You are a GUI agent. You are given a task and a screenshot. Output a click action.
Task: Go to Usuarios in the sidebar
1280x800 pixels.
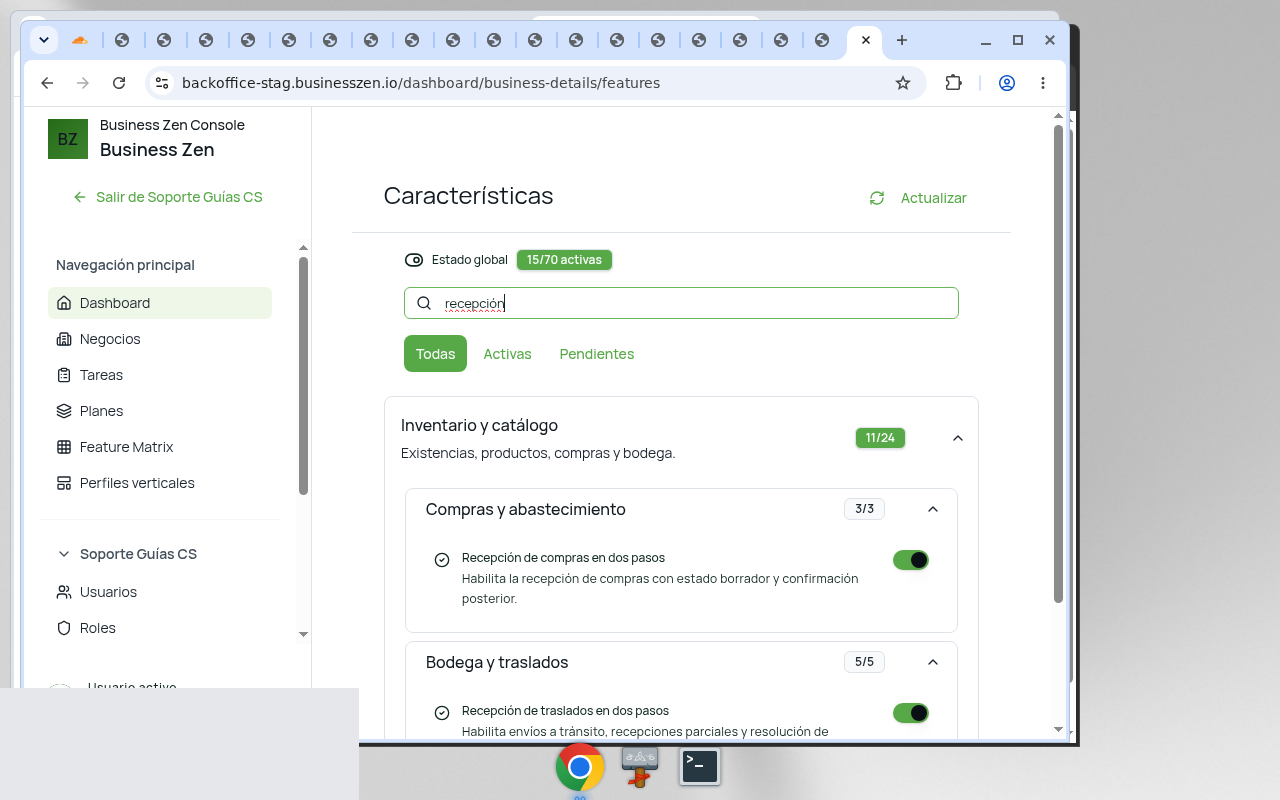160,592
